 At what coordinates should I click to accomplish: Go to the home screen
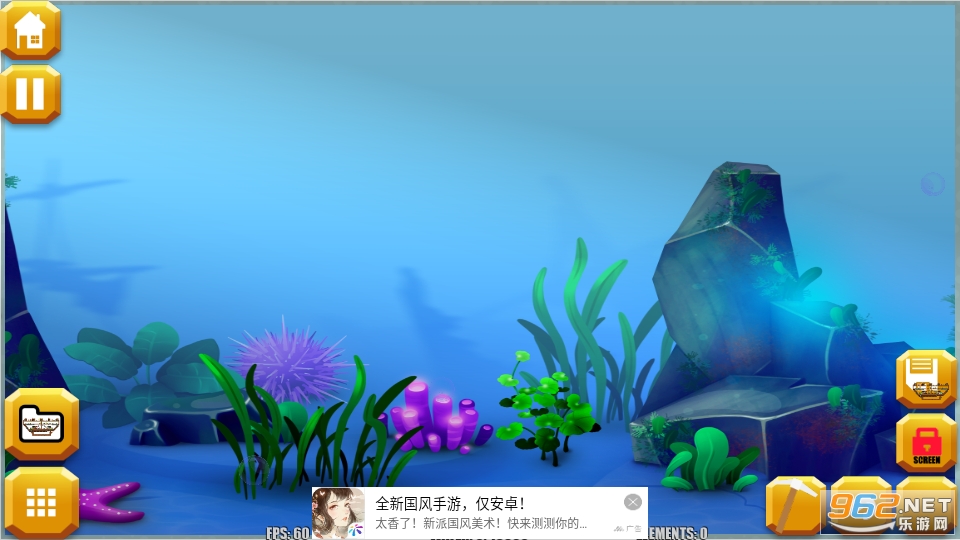pyautogui.click(x=31, y=31)
